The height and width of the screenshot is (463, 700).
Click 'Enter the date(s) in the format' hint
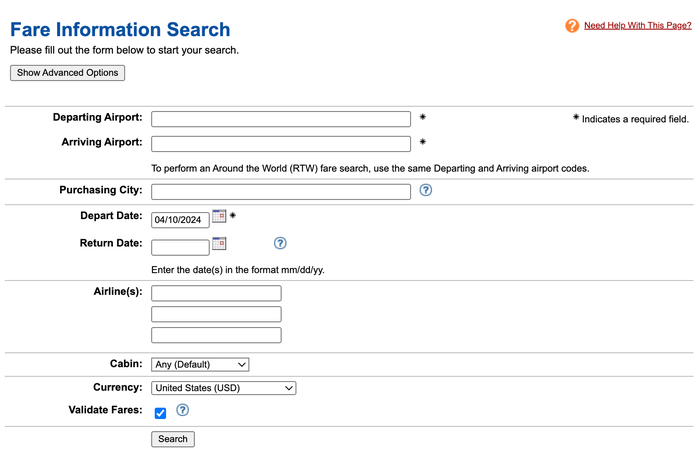click(x=238, y=270)
